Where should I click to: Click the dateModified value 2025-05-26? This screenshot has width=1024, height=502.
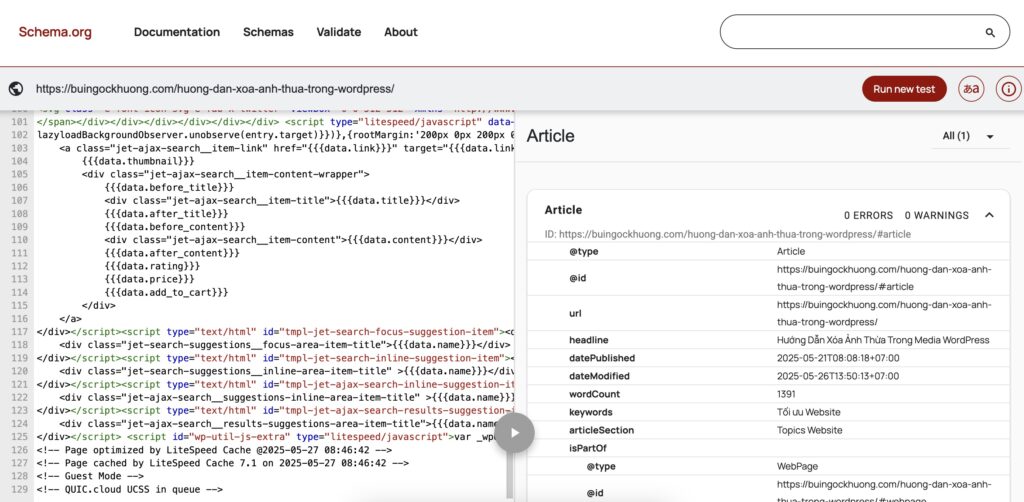tap(838, 376)
